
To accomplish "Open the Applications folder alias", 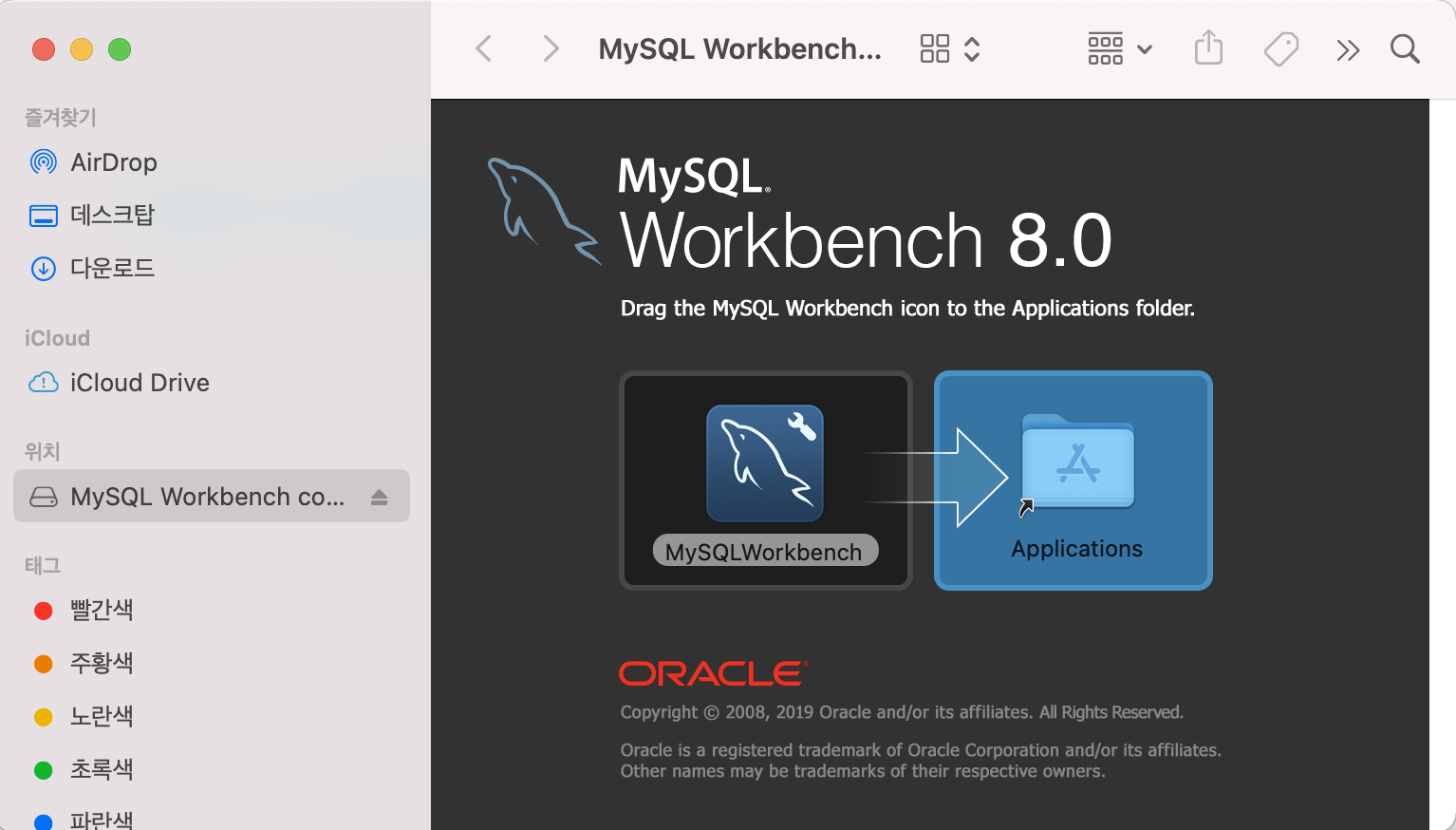I will coord(1077,464).
